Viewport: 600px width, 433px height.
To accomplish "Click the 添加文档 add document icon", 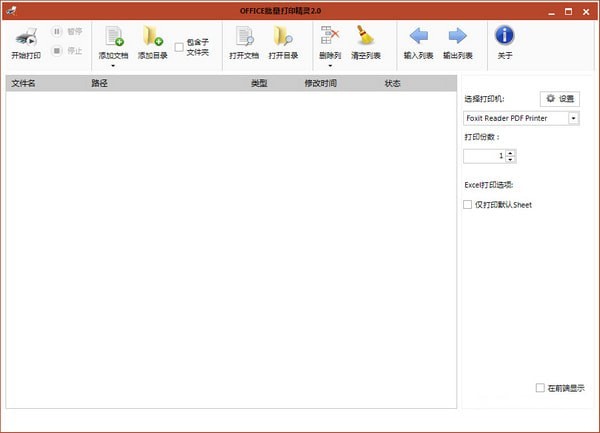I will click(113, 38).
